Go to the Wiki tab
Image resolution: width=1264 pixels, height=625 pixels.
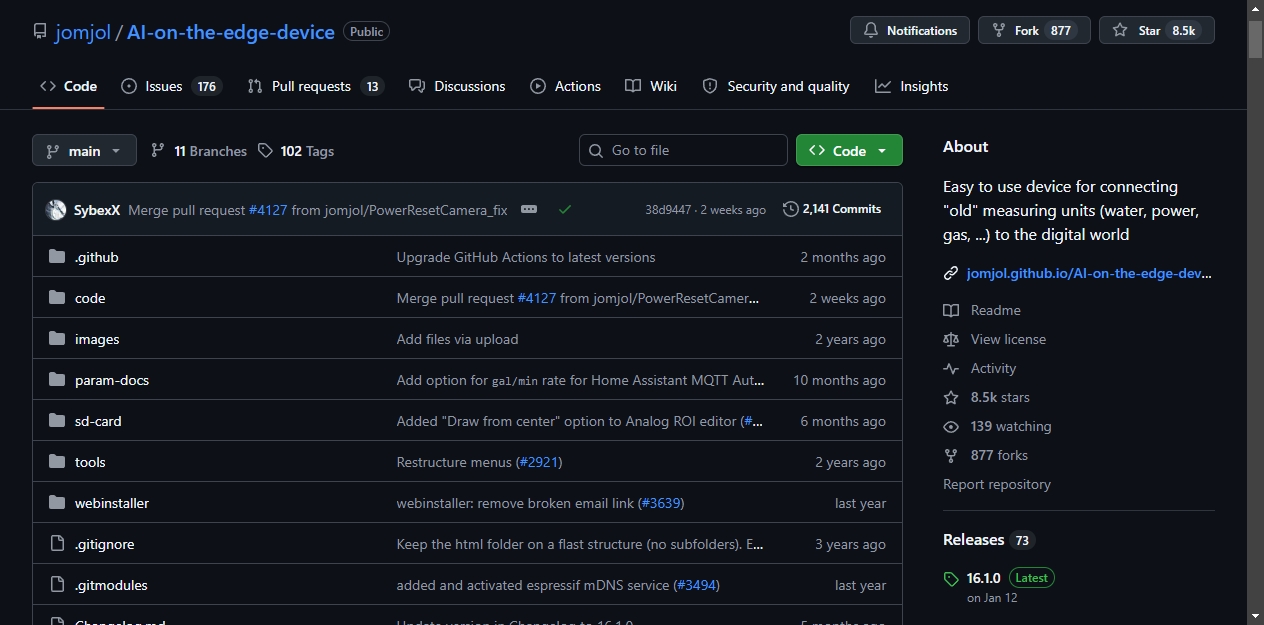651,86
